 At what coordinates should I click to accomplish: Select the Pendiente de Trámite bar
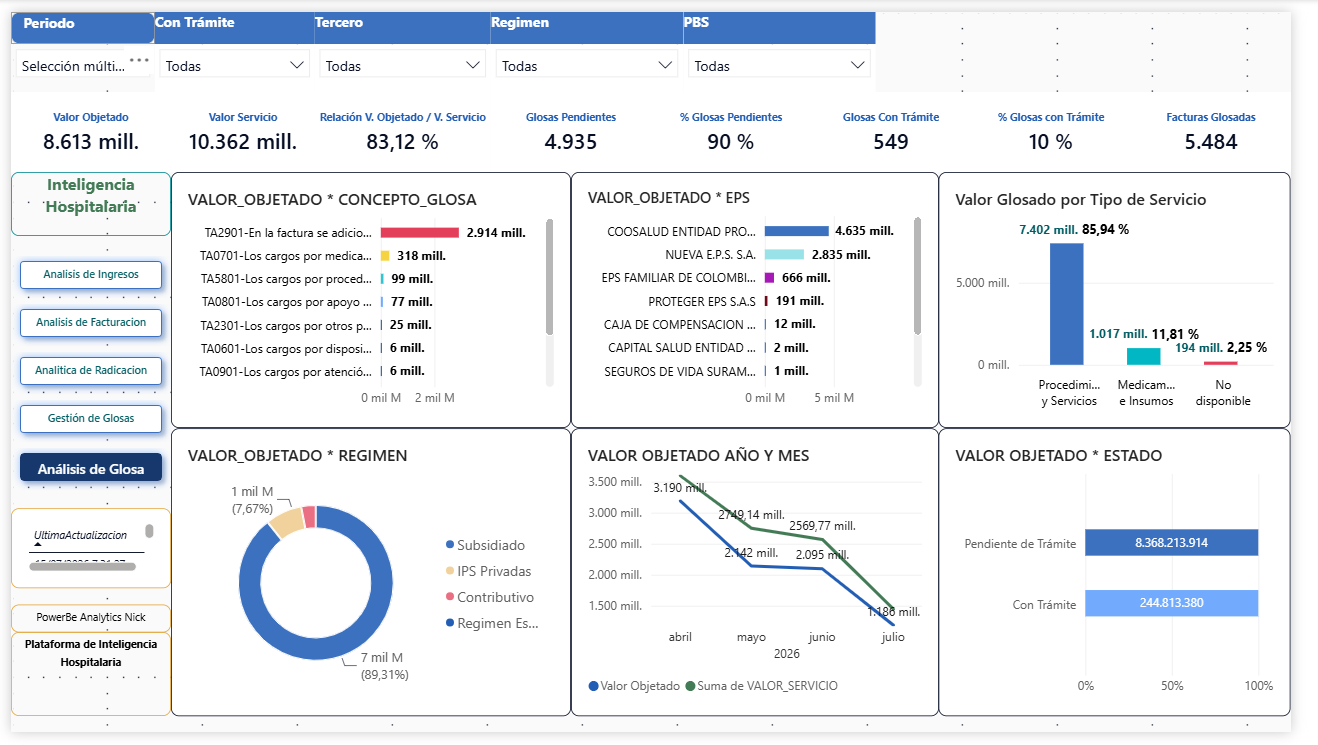pyautogui.click(x=1171, y=542)
